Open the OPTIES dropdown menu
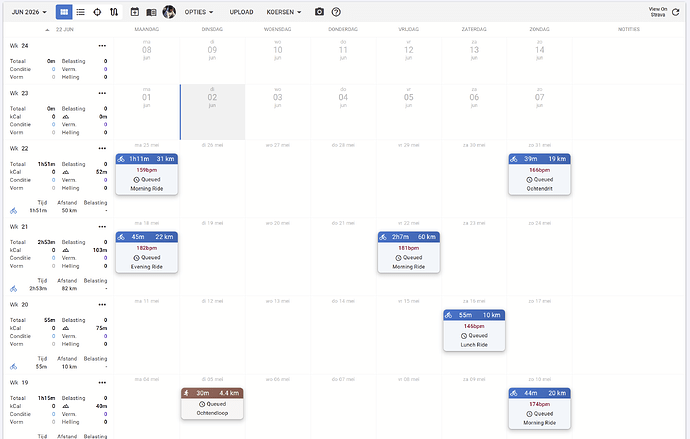690x439 pixels. tap(199, 12)
